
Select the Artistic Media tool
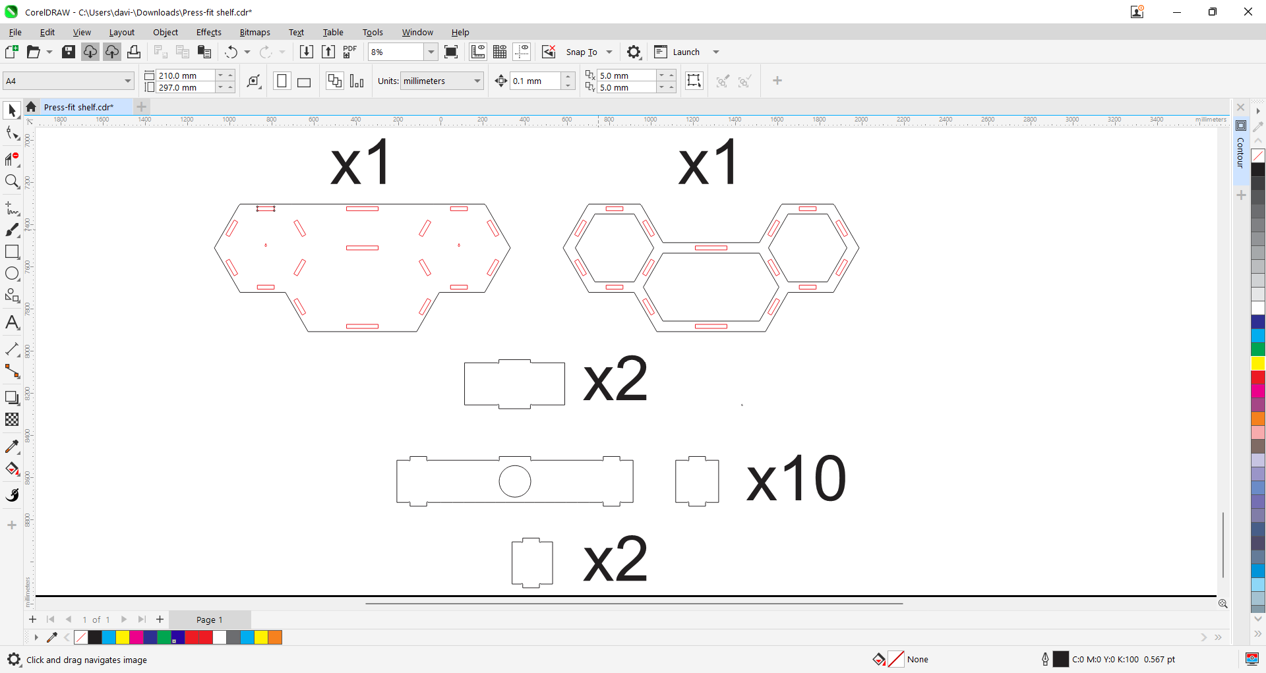coord(12,230)
